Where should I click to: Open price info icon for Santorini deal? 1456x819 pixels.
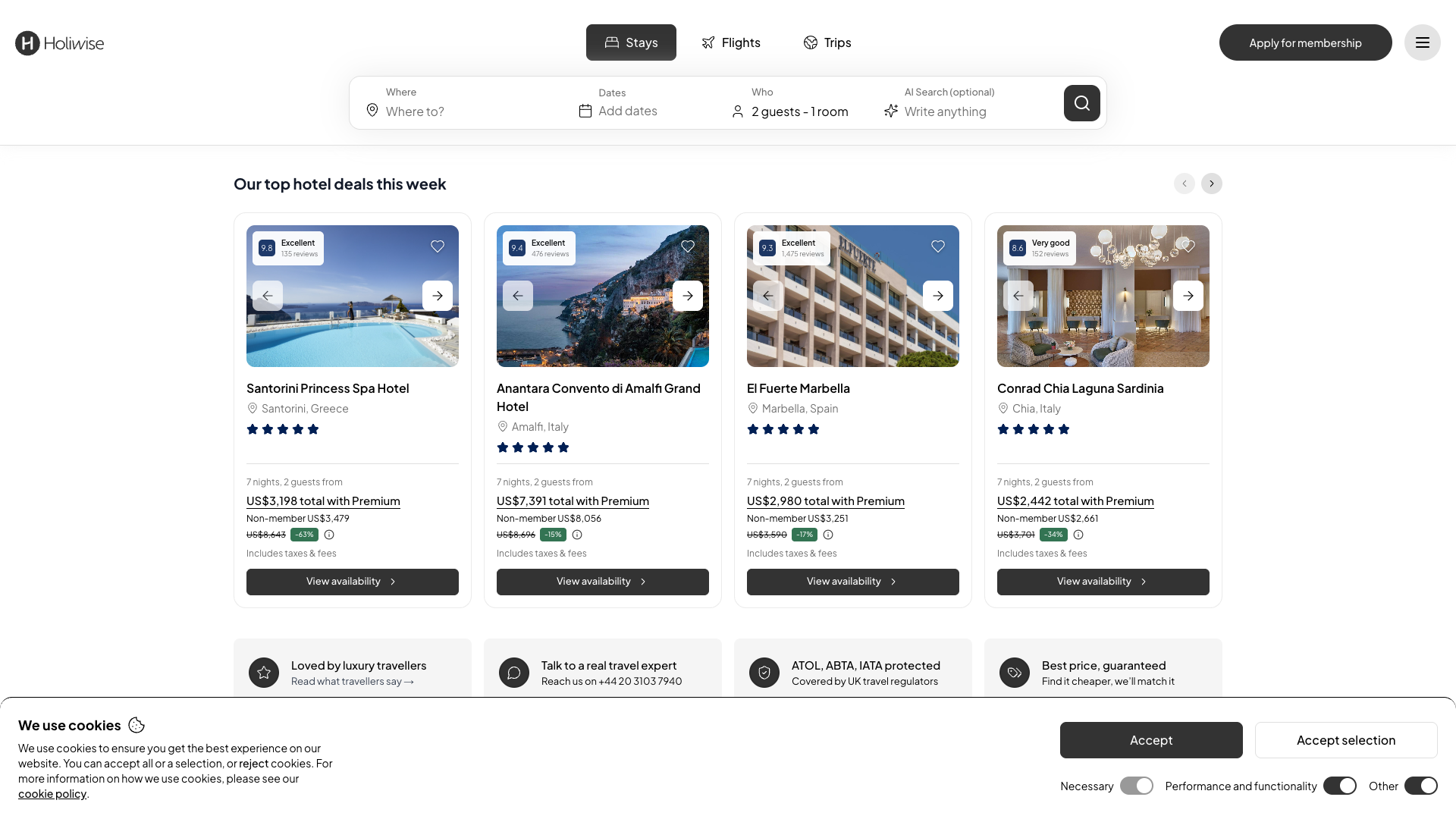tap(329, 535)
